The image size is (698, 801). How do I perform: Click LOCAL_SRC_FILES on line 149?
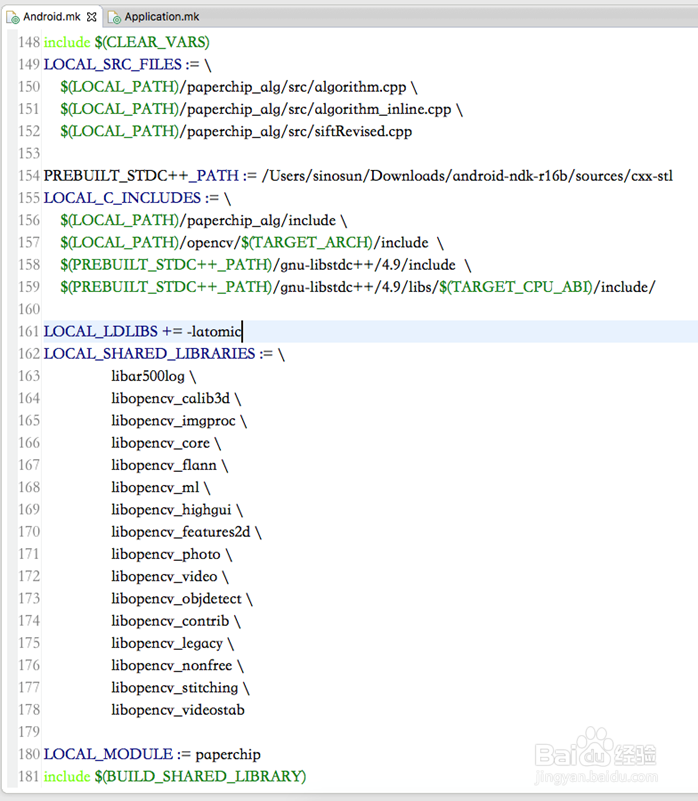[x=113, y=64]
